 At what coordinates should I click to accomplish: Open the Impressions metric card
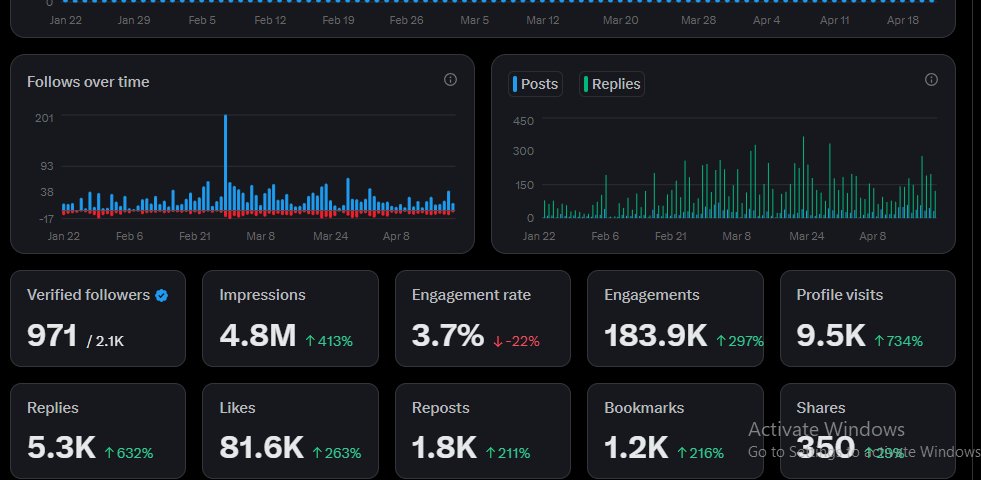pos(290,319)
